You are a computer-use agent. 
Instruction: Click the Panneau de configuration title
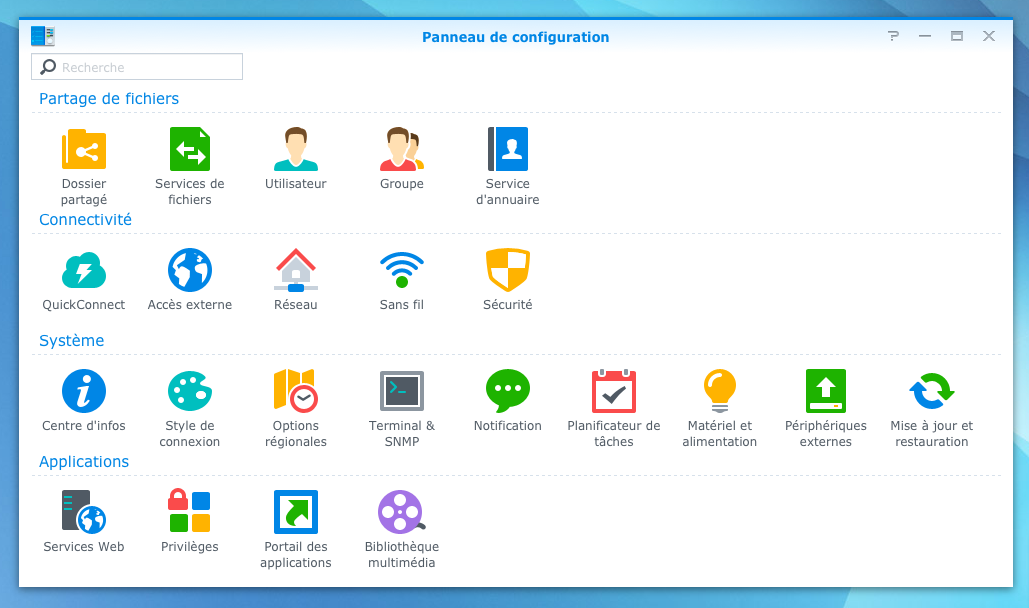(516, 37)
